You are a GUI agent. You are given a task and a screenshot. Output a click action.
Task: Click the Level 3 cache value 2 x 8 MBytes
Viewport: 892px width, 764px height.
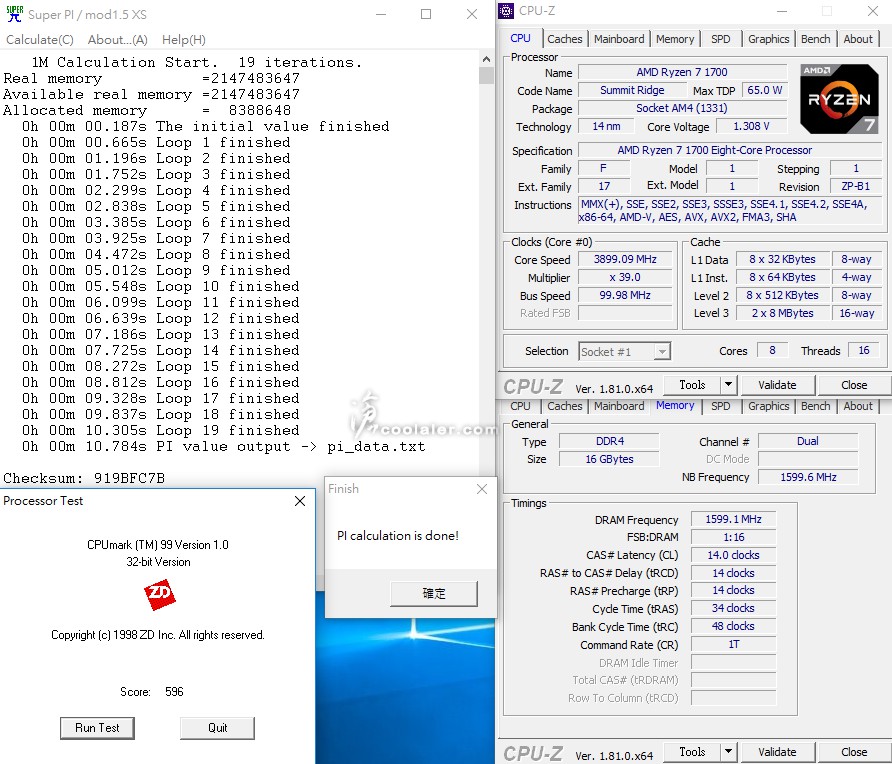coord(783,313)
